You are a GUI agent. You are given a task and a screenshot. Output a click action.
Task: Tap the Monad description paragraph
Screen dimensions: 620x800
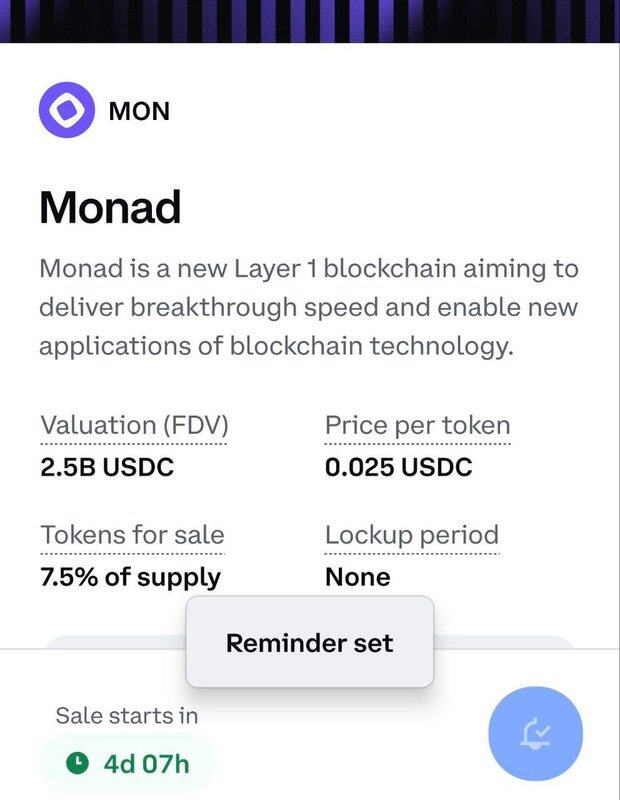[308, 308]
